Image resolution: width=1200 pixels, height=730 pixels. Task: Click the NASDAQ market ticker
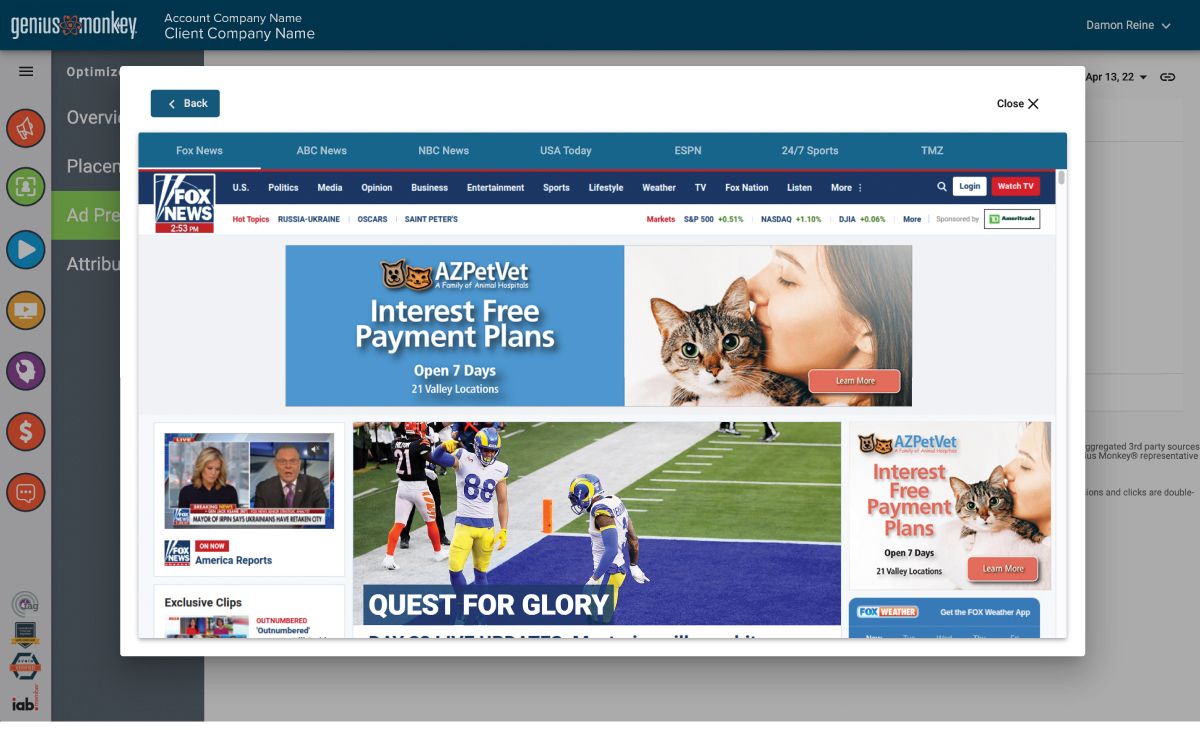[791, 219]
